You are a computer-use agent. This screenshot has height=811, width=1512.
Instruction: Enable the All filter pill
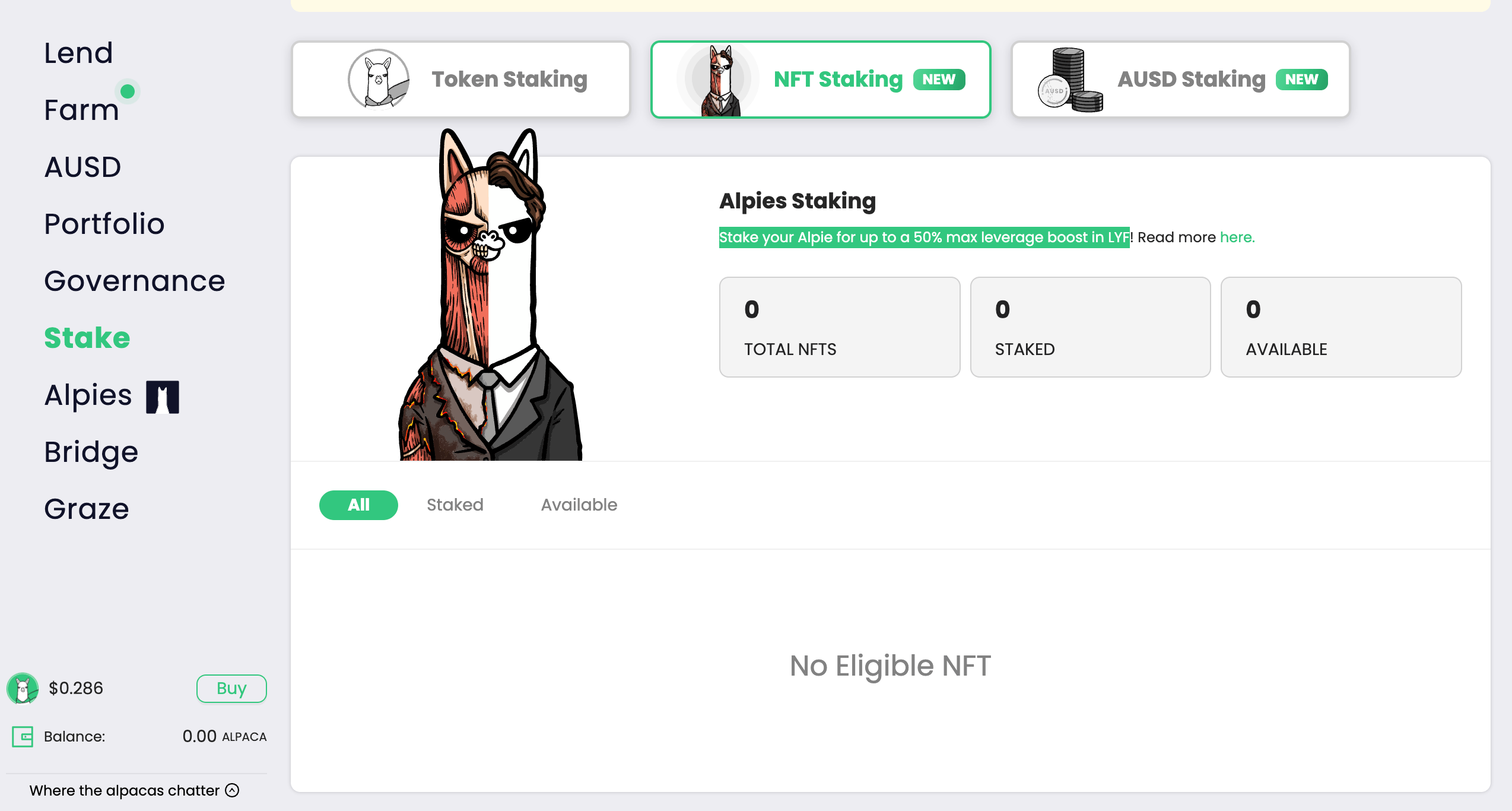358,505
